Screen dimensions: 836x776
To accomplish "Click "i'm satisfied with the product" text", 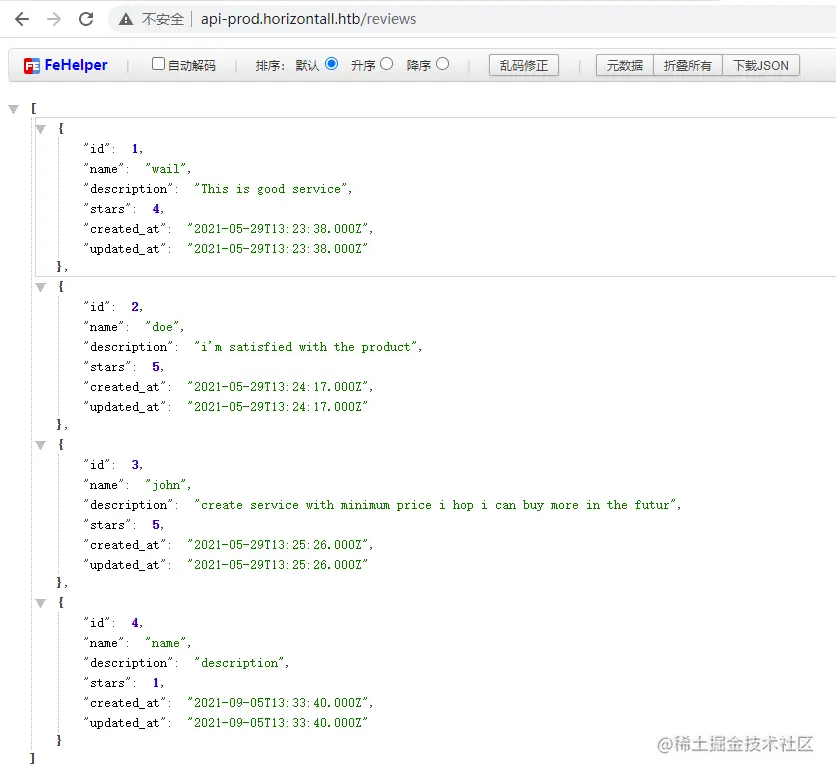I will [306, 347].
